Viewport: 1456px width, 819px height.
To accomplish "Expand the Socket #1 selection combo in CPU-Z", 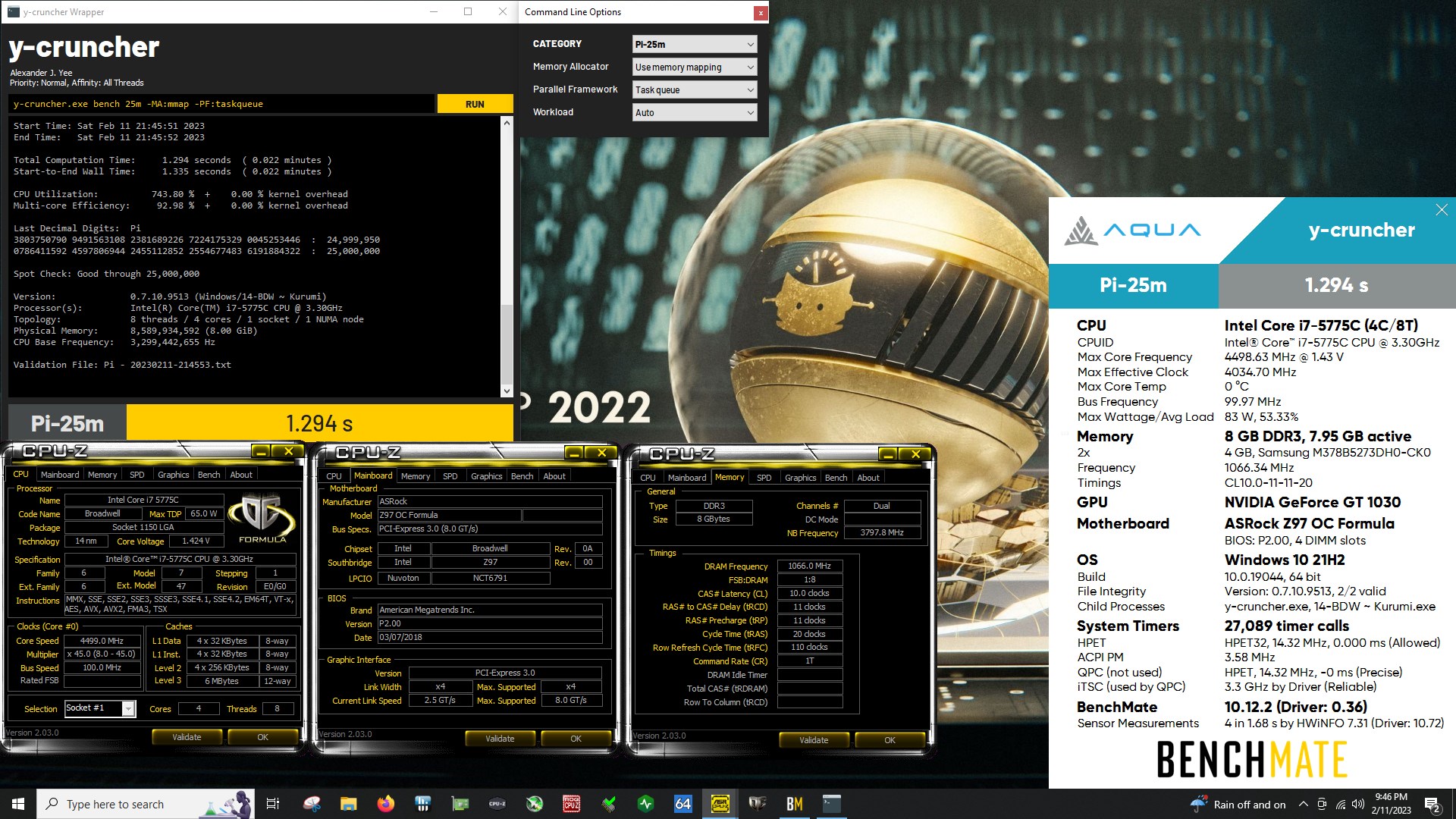I will coord(128,708).
